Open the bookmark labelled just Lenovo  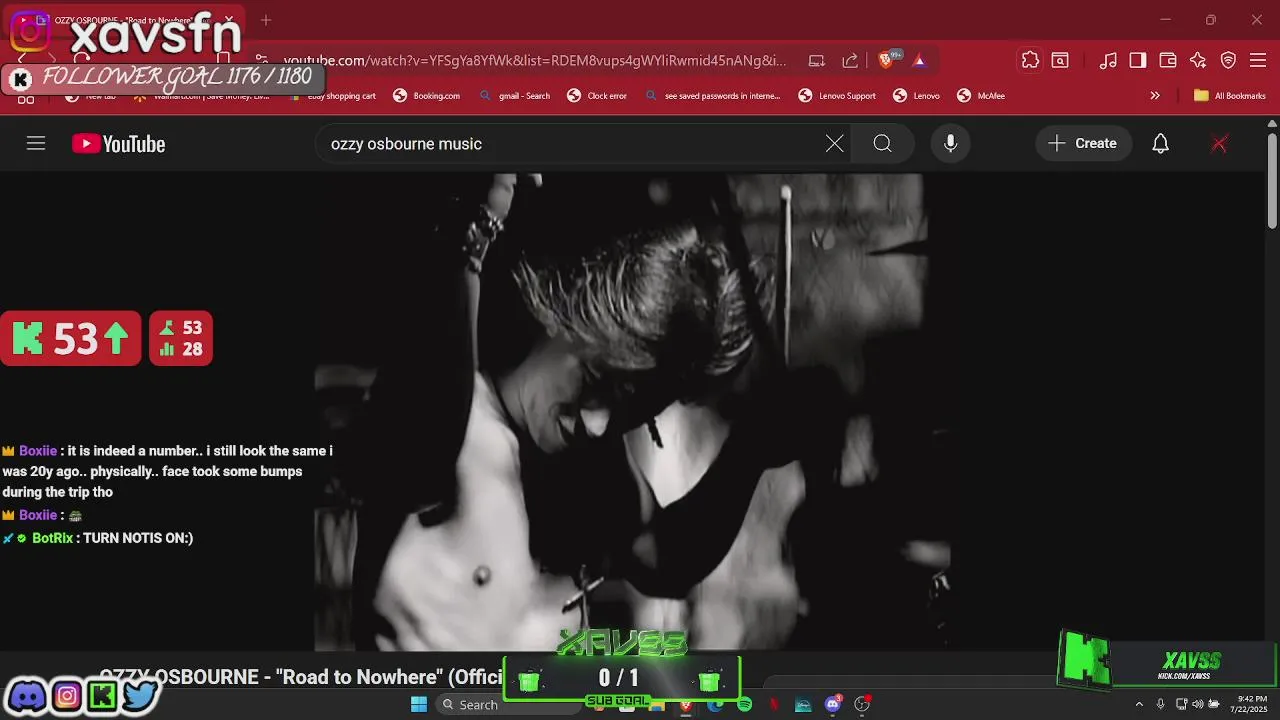click(x=916, y=96)
